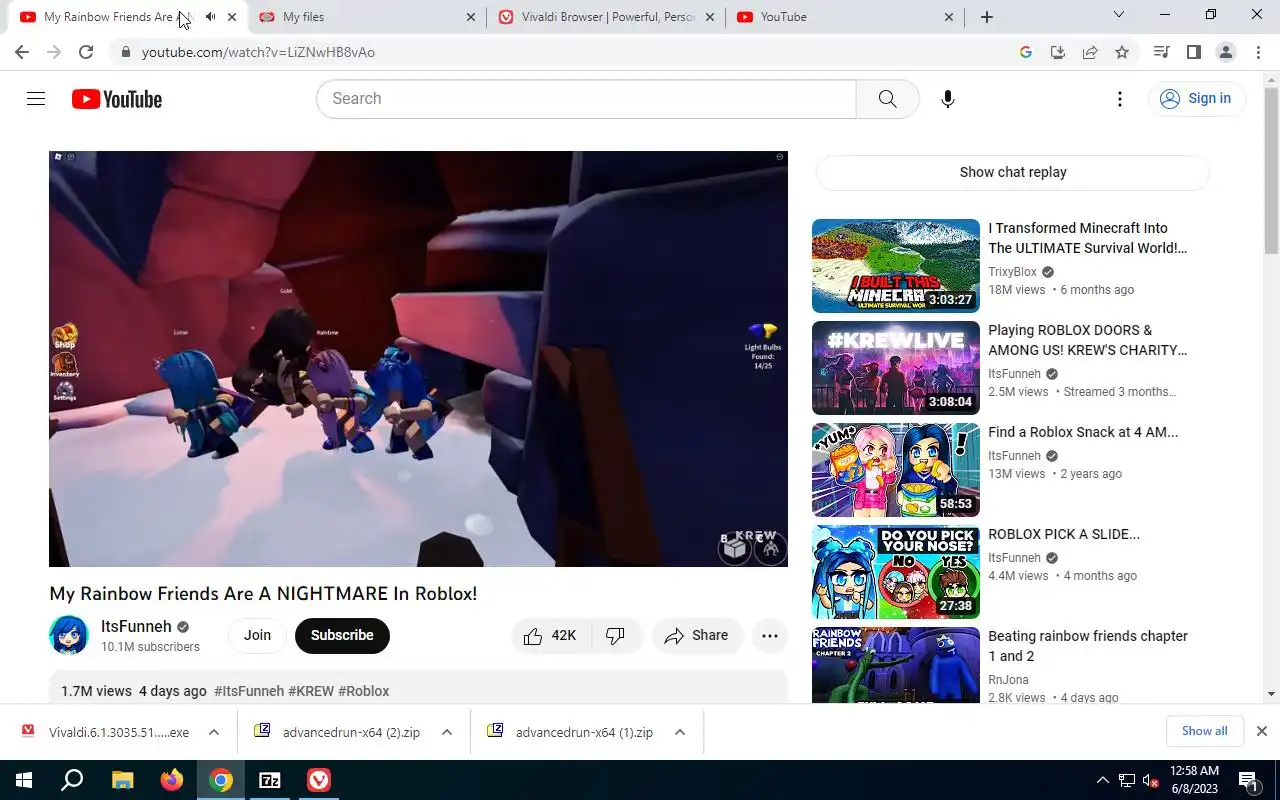1280x800 pixels.
Task: Share this page from the address bar
Action: [1090, 52]
